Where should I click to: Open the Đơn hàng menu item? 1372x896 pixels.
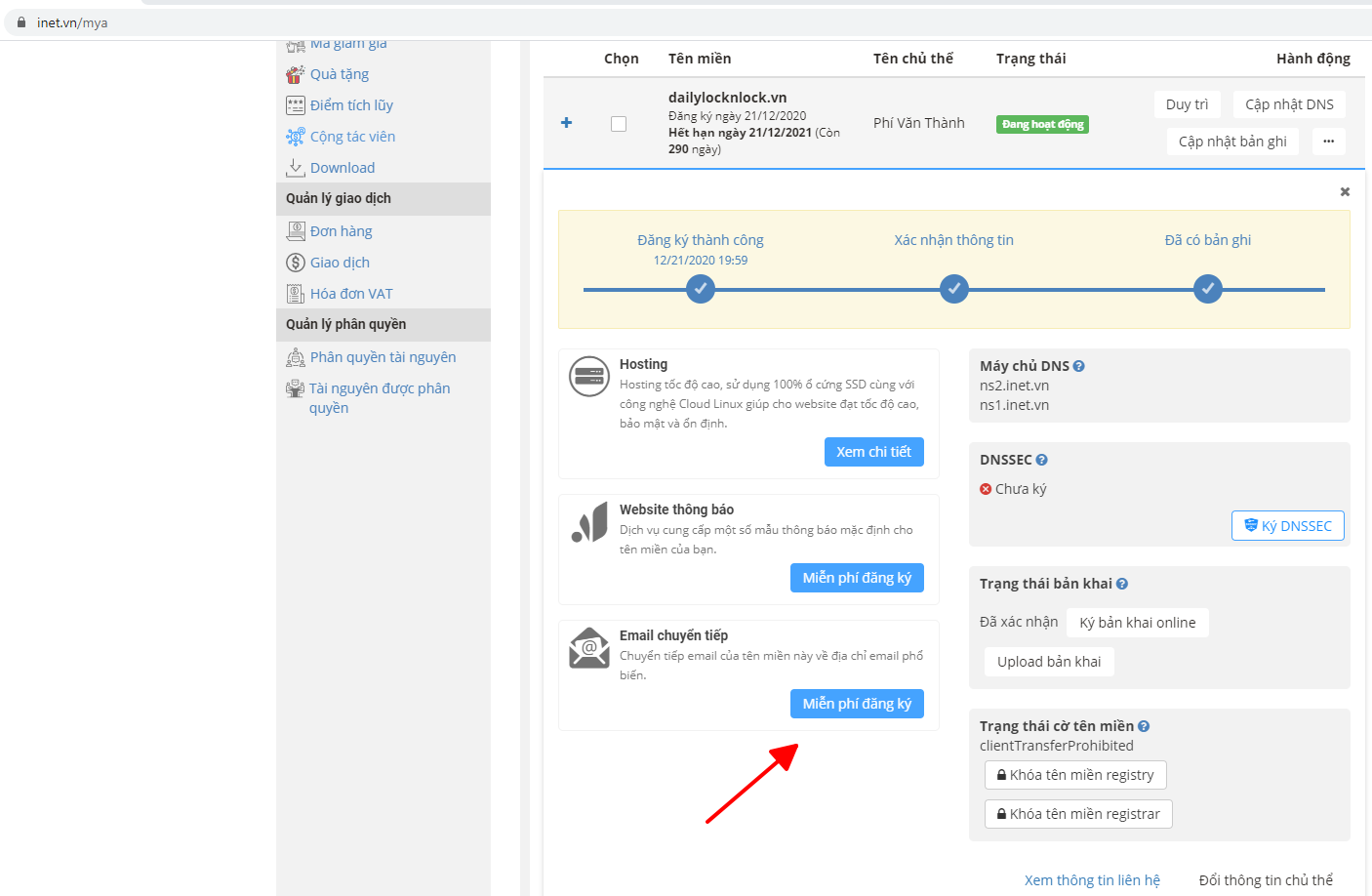point(342,231)
